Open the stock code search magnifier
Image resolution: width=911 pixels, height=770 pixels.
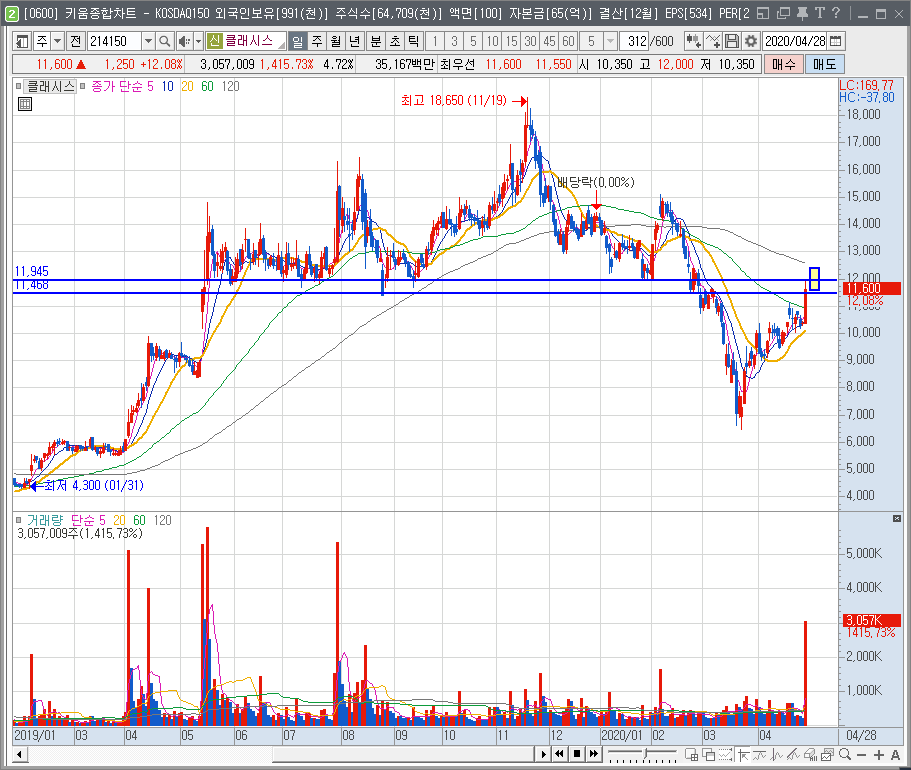click(164, 41)
